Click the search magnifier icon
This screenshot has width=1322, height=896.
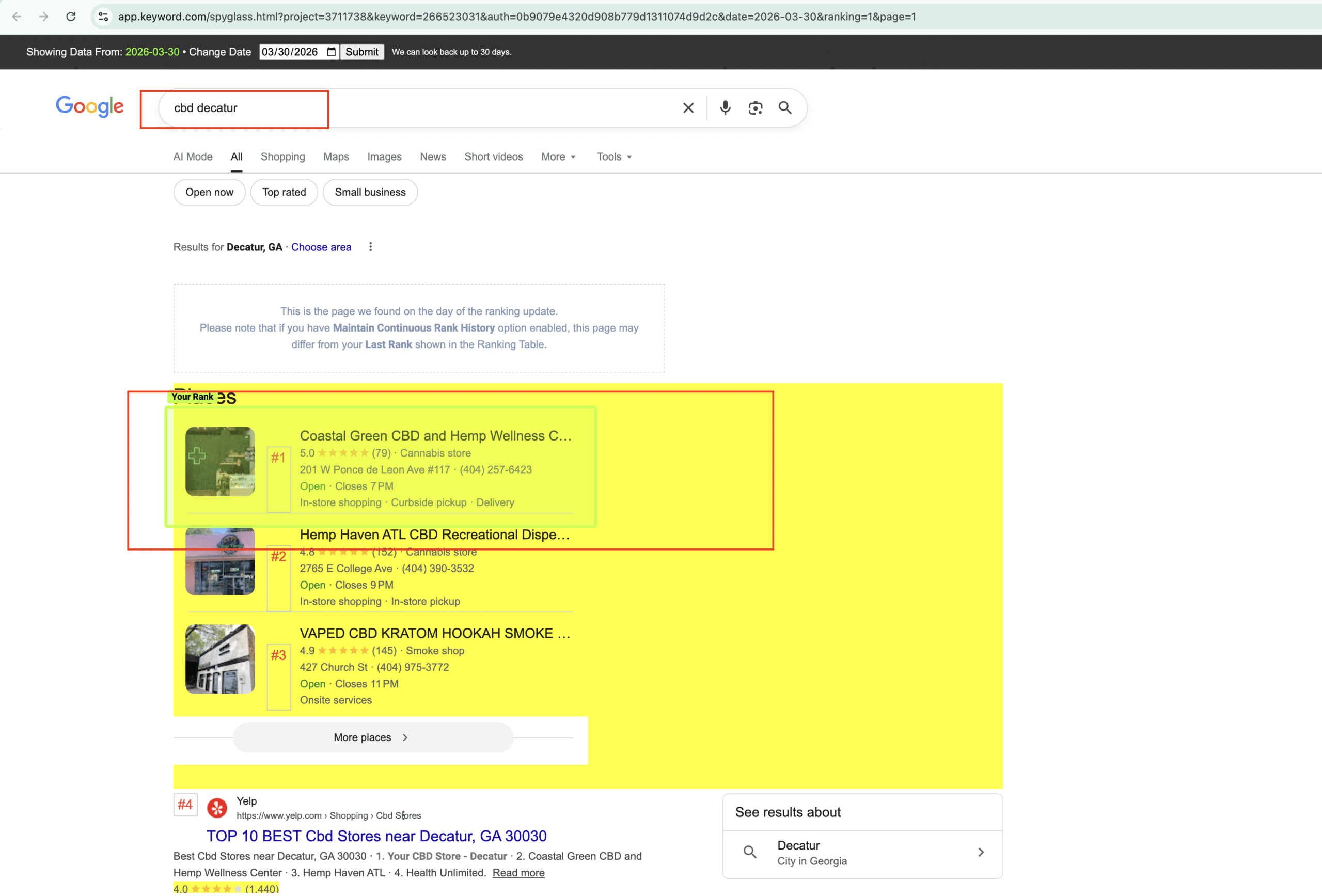[785, 107]
